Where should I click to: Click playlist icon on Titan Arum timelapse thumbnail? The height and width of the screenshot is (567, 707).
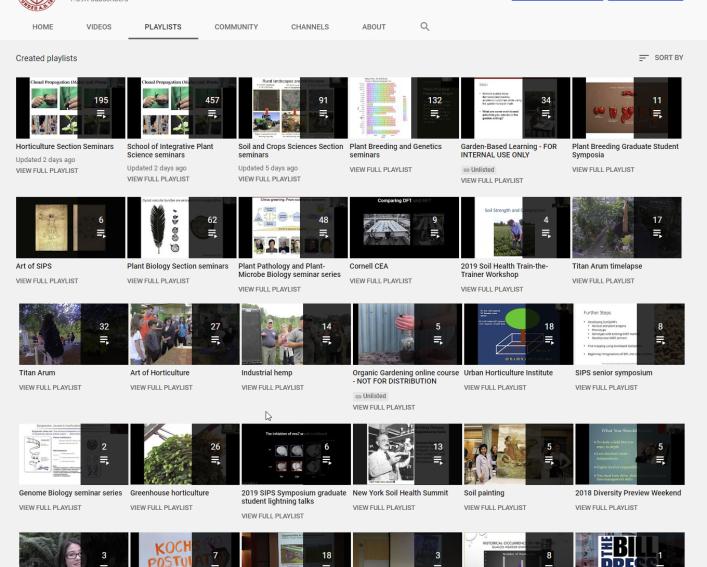[657, 233]
